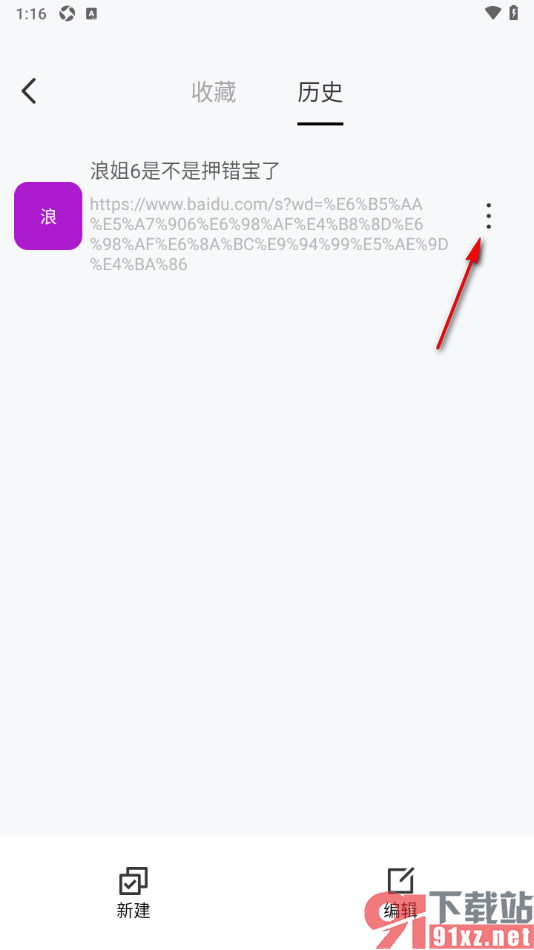
Task: Open the 浪姐6是不是押错宝了 history entry title
Action: (185, 171)
